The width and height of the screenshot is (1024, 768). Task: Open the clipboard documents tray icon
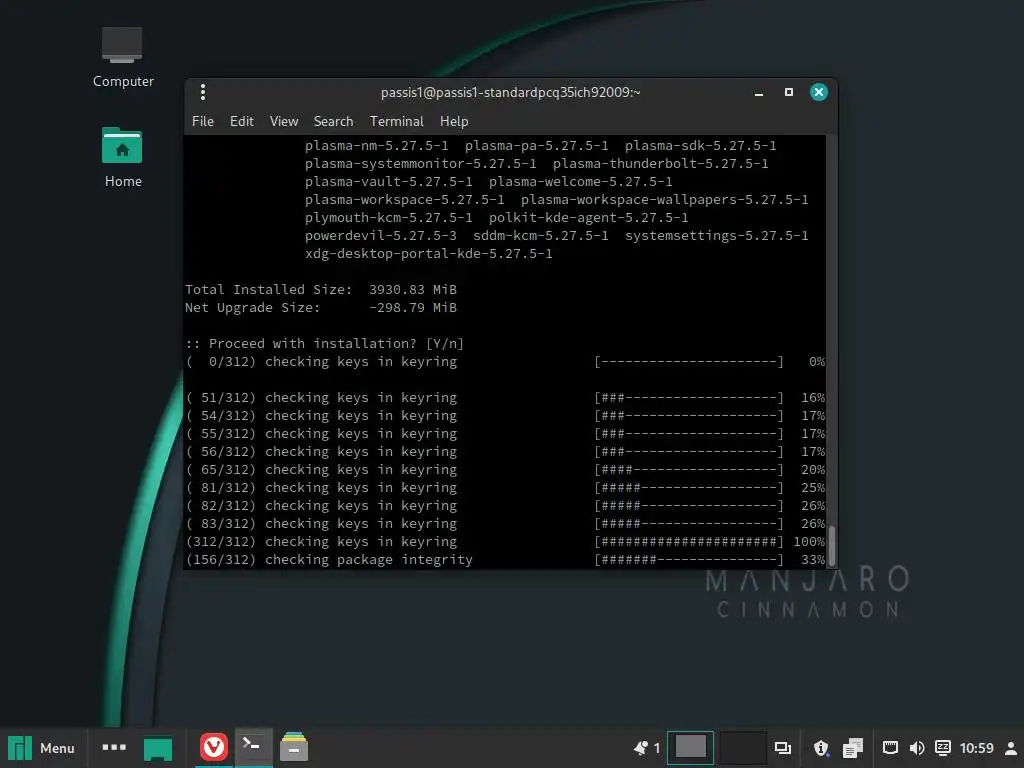[853, 748]
